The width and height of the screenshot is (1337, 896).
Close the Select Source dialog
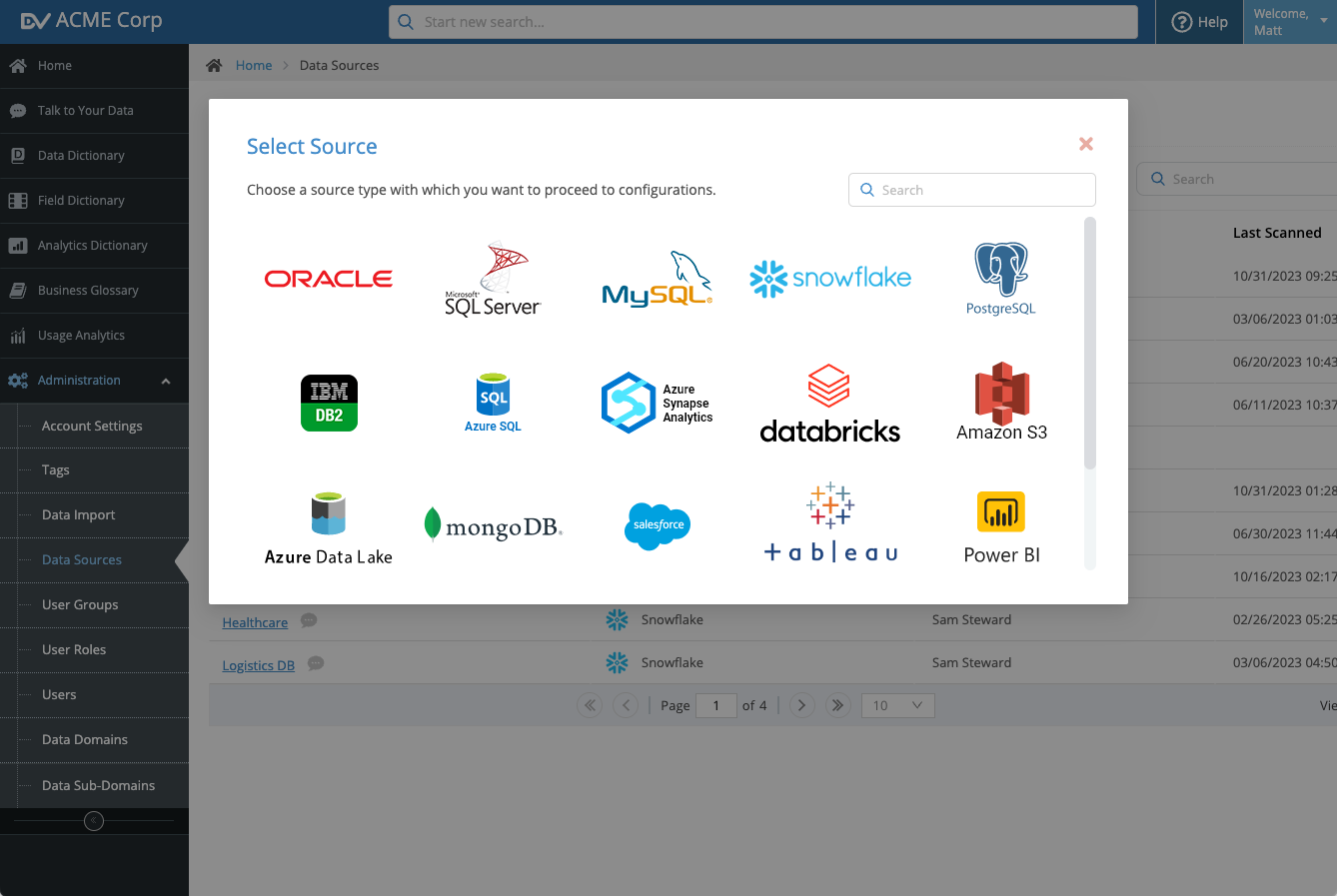point(1086,144)
